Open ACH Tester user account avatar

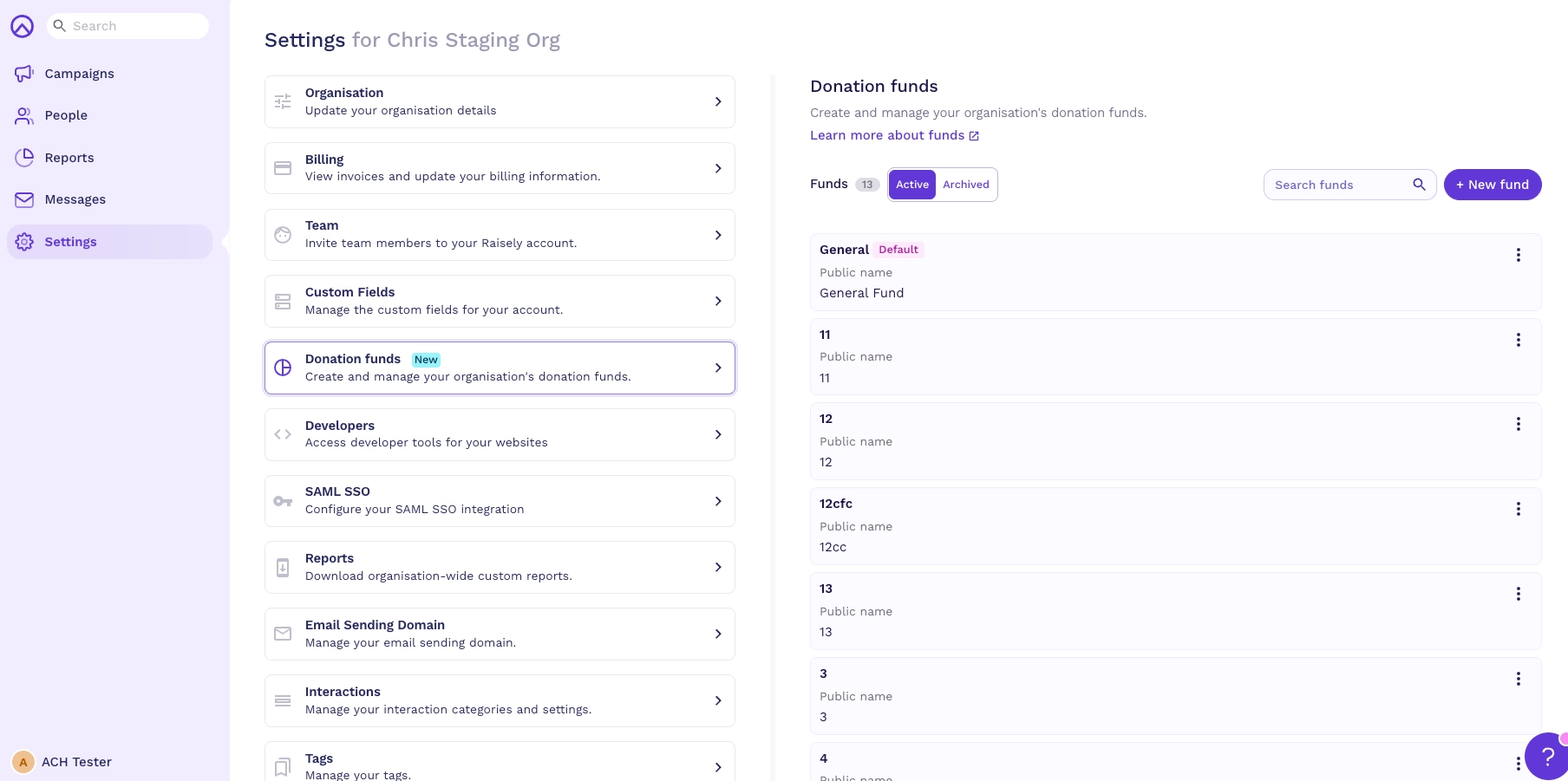click(23, 762)
